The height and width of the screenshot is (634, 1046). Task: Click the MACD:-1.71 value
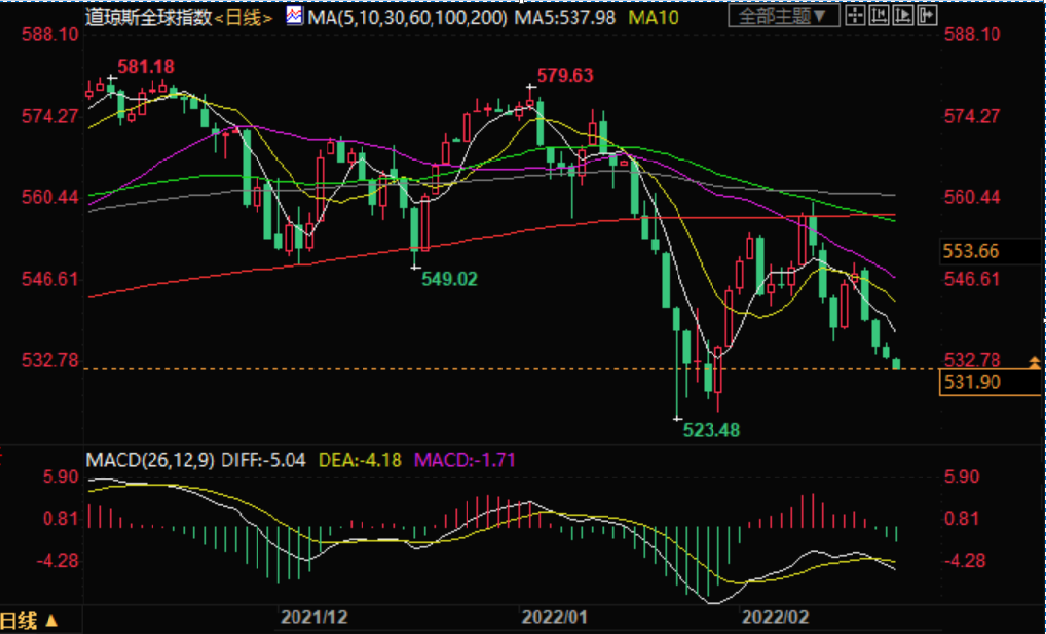(x=465, y=460)
